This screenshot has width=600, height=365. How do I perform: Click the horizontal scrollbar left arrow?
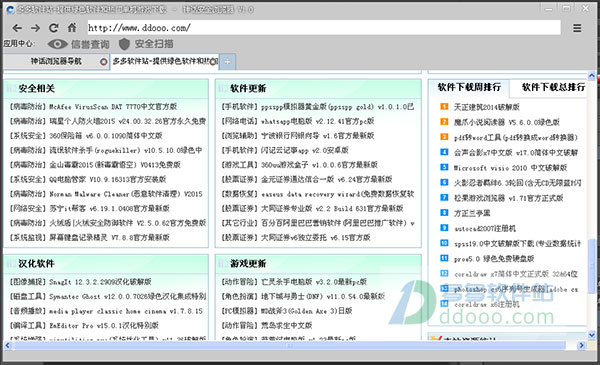point(7,345)
